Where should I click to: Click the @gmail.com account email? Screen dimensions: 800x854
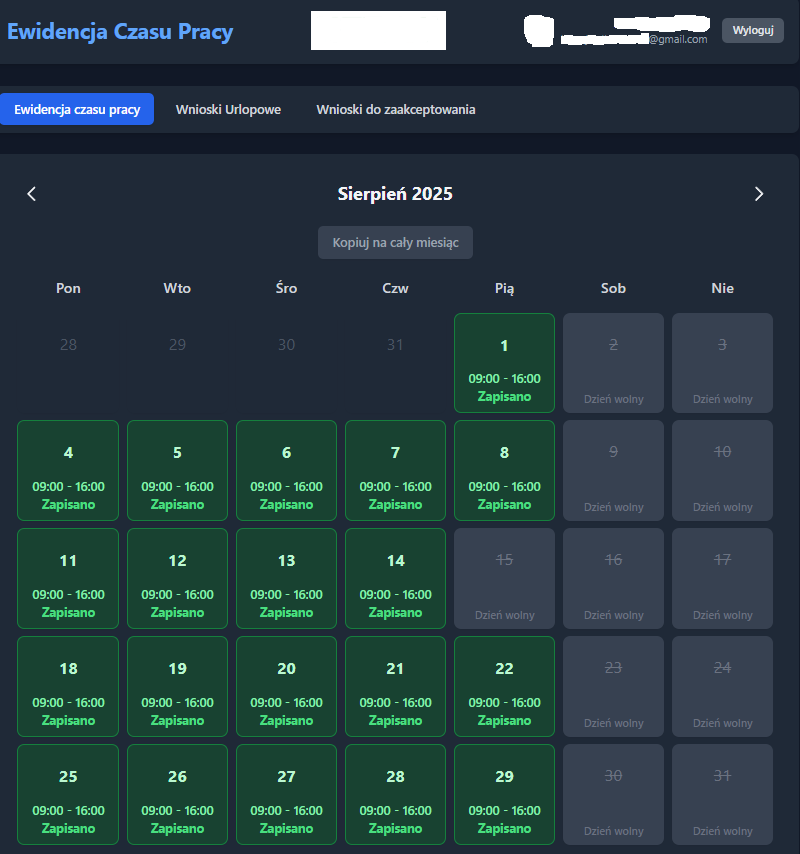coord(678,39)
